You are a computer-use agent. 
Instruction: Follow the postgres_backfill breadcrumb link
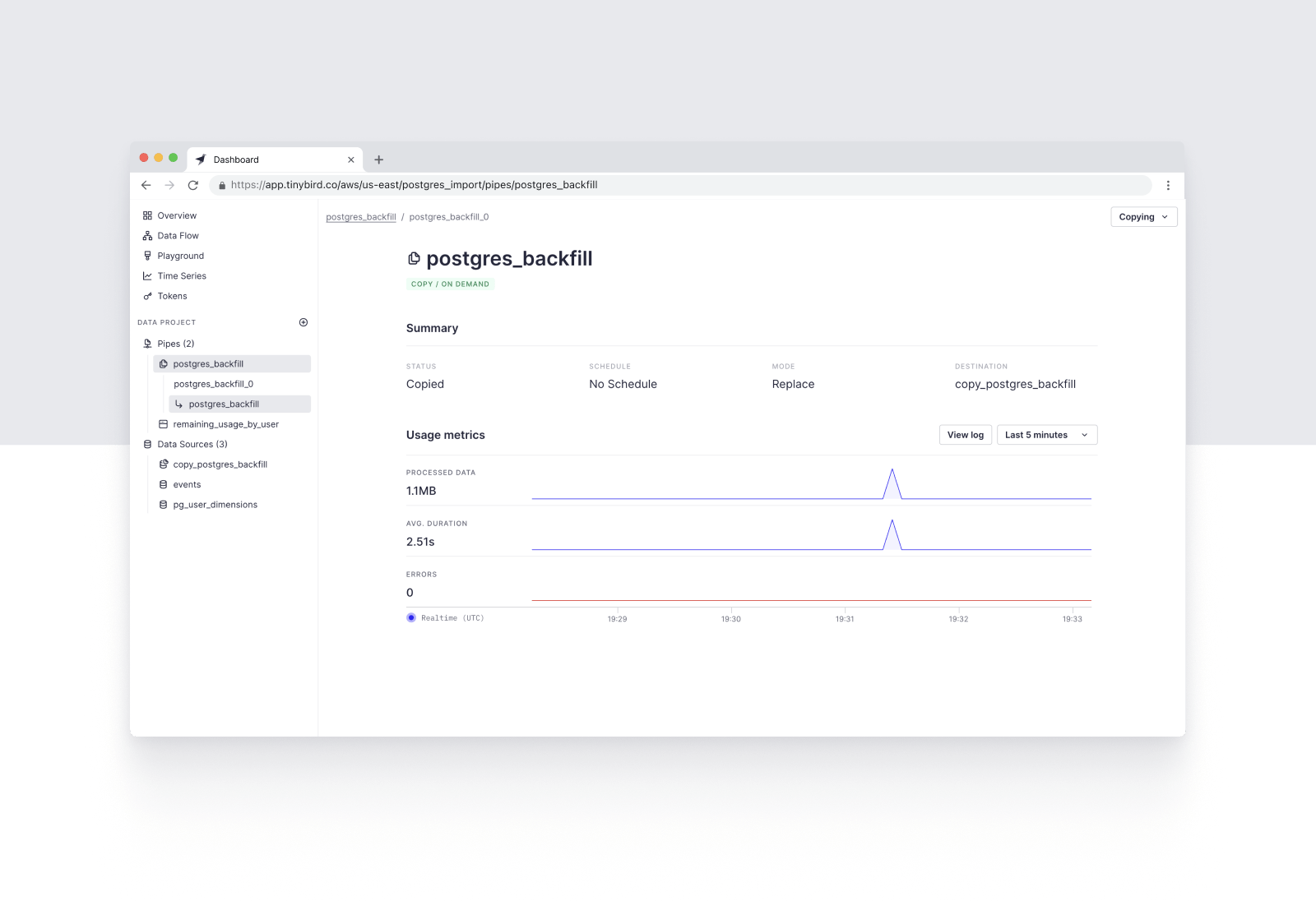tap(360, 217)
